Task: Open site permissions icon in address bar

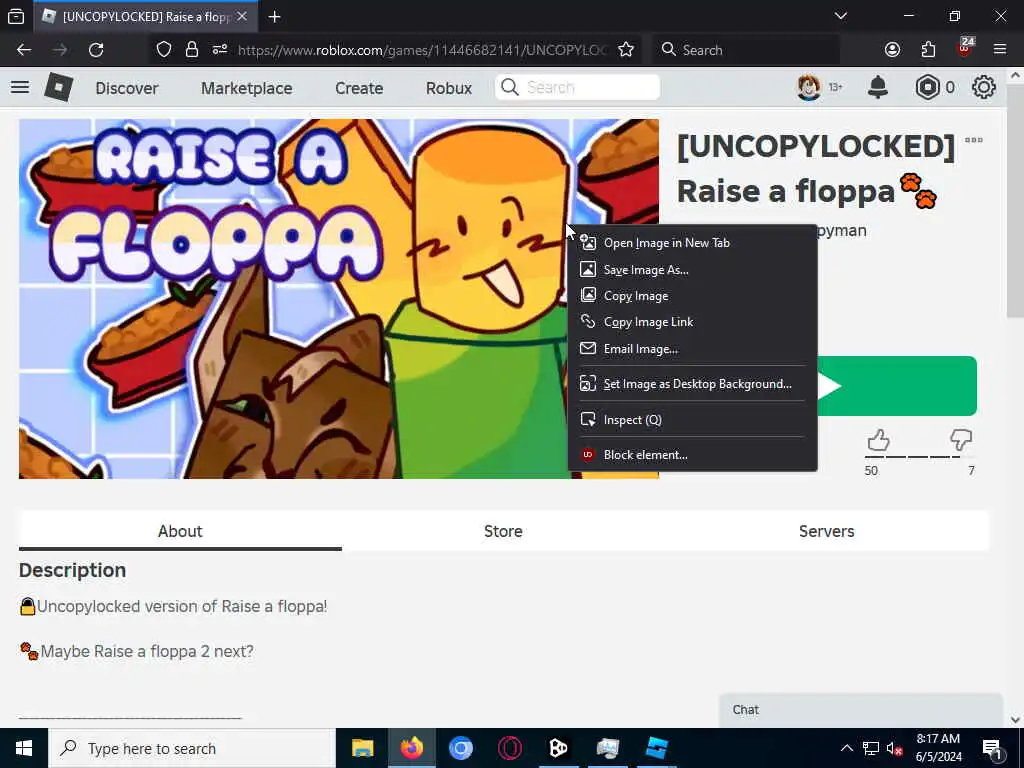Action: (x=220, y=50)
